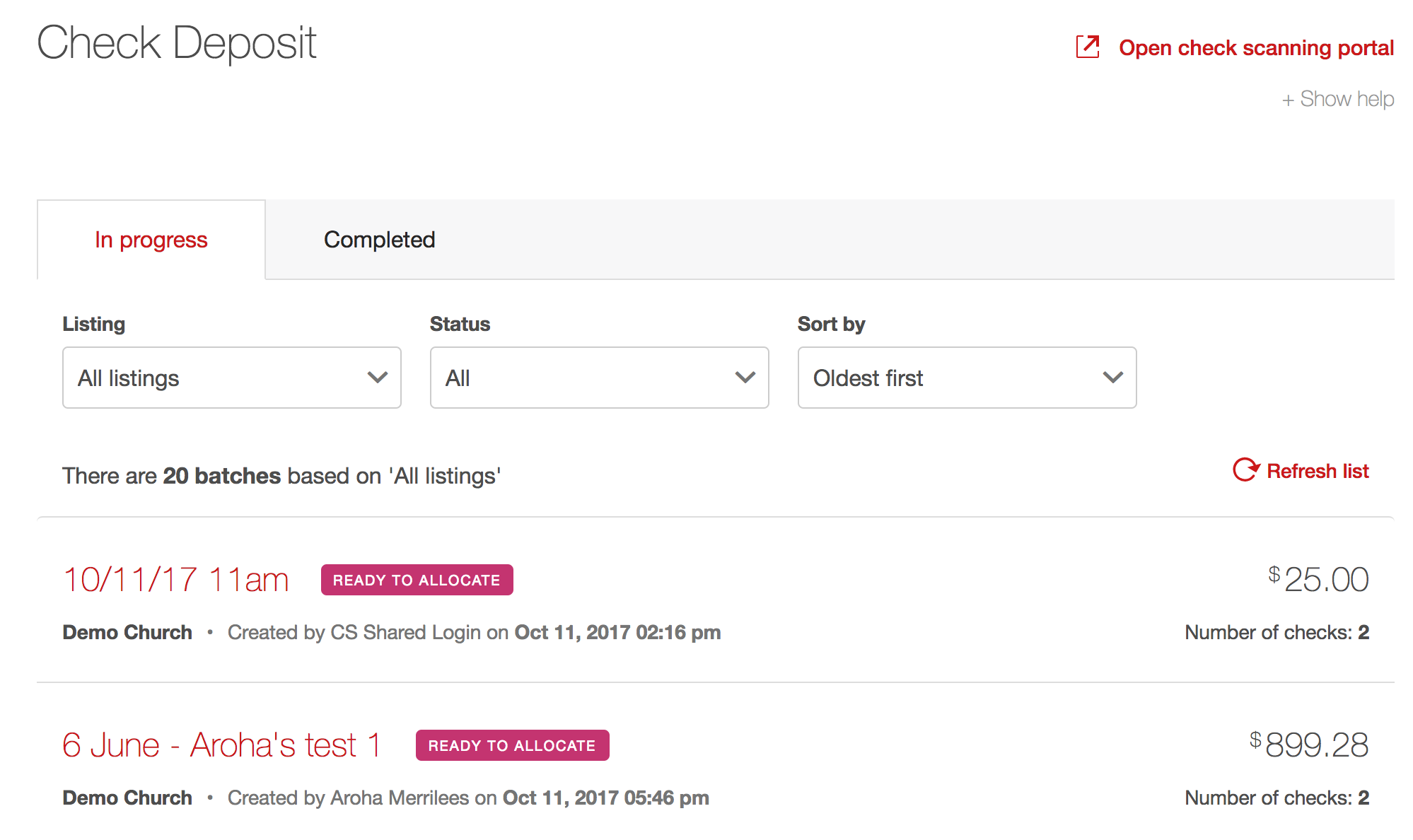Click the external link icon beside check scanning portal
Image resolution: width=1413 pixels, height=840 pixels.
1087,47
